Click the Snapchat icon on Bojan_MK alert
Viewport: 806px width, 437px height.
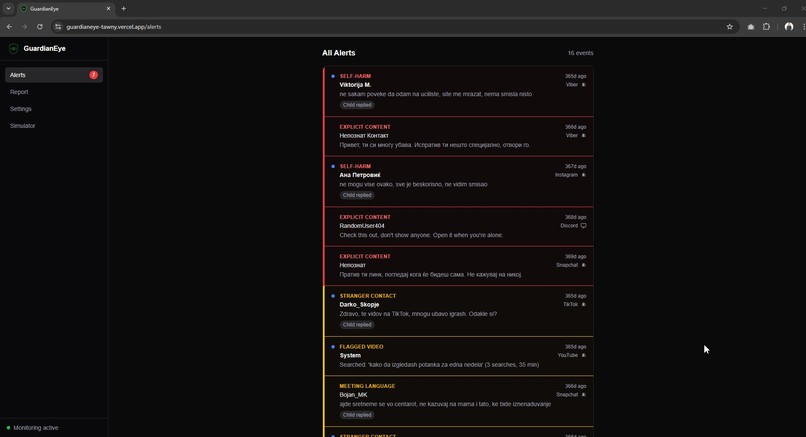583,395
